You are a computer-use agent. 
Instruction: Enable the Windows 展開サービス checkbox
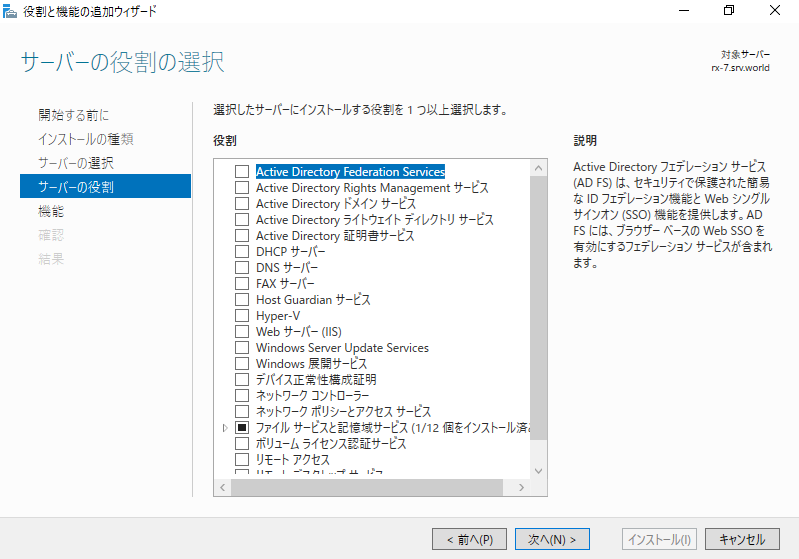[242, 364]
